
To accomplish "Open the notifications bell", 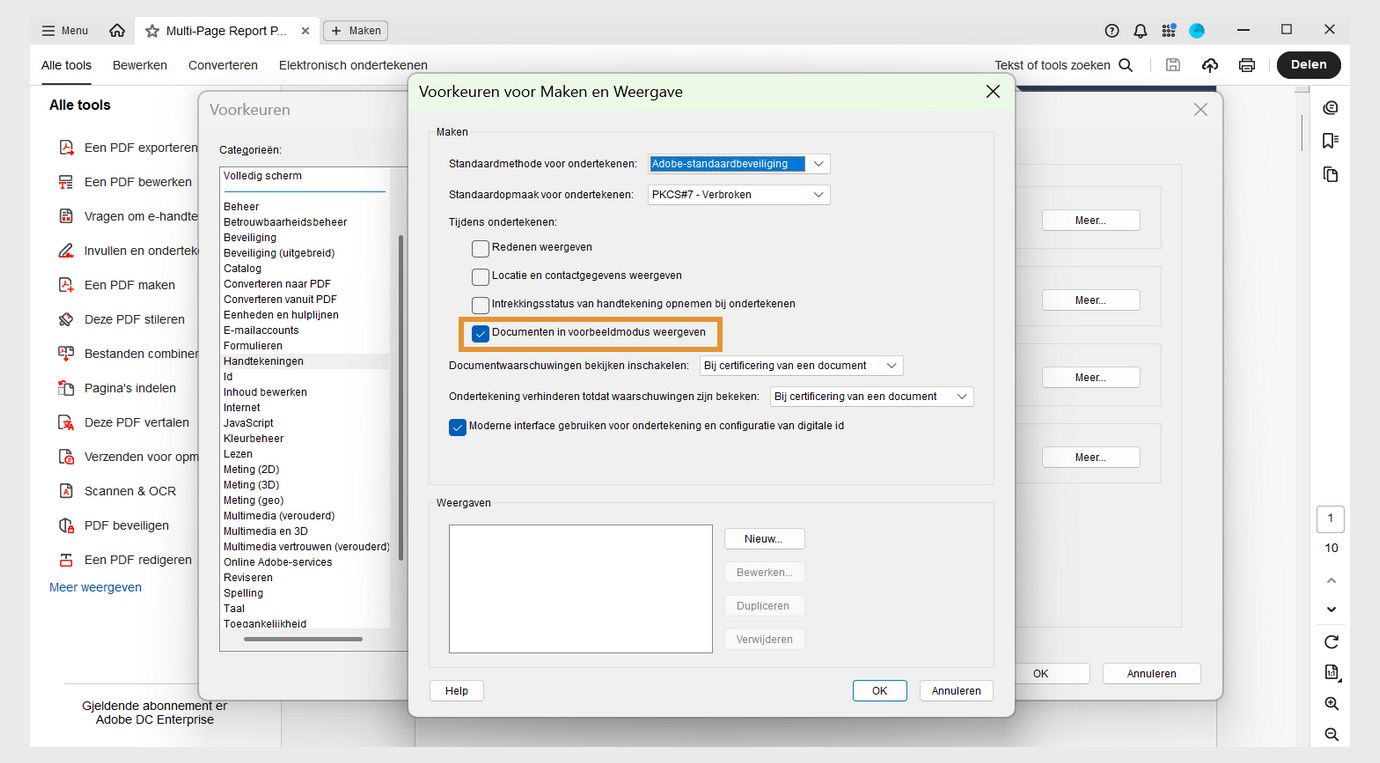I will tap(1140, 31).
